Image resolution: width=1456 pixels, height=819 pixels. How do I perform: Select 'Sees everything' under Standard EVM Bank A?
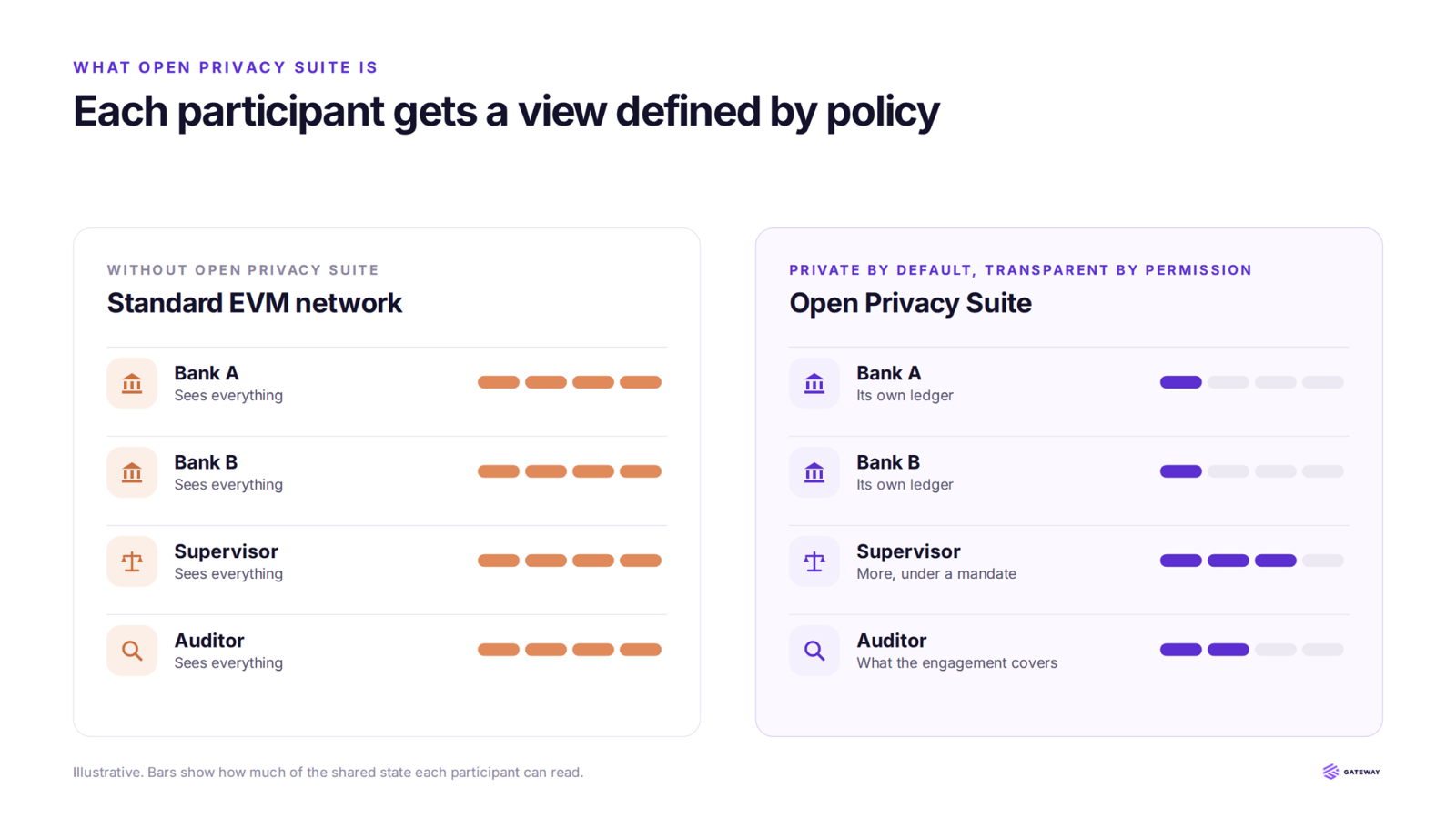tap(228, 396)
